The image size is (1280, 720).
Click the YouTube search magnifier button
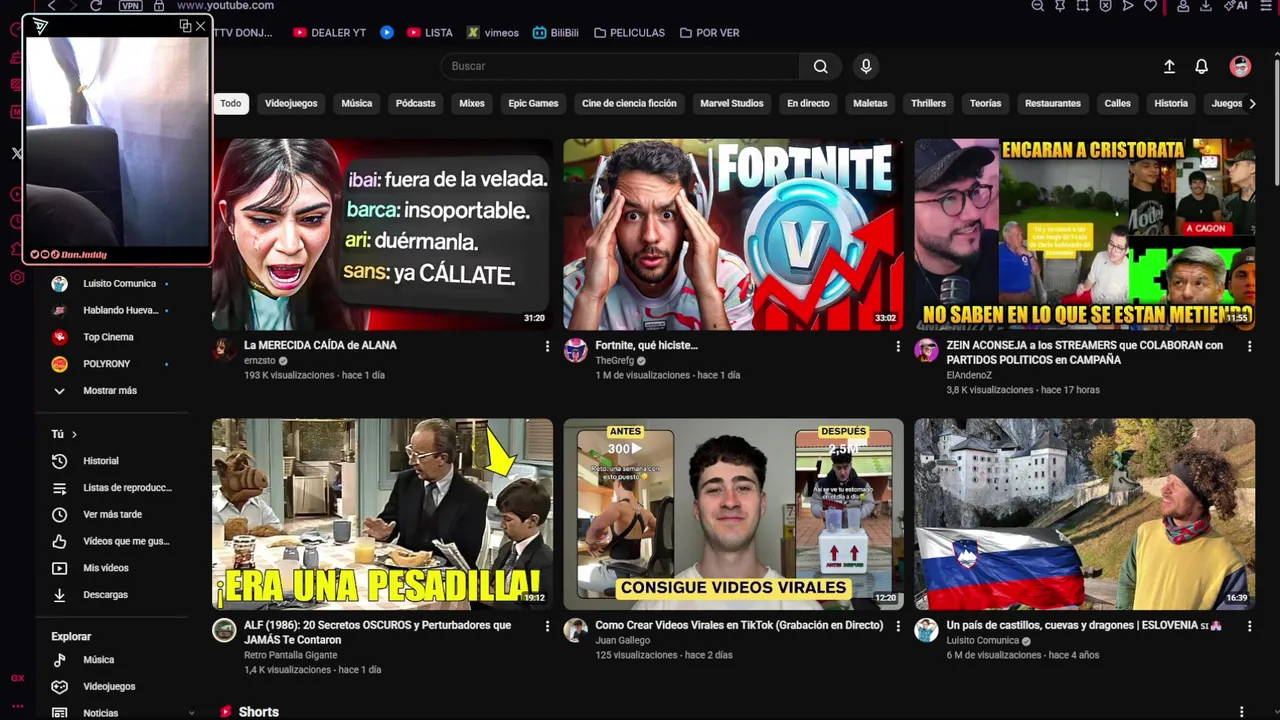(820, 66)
